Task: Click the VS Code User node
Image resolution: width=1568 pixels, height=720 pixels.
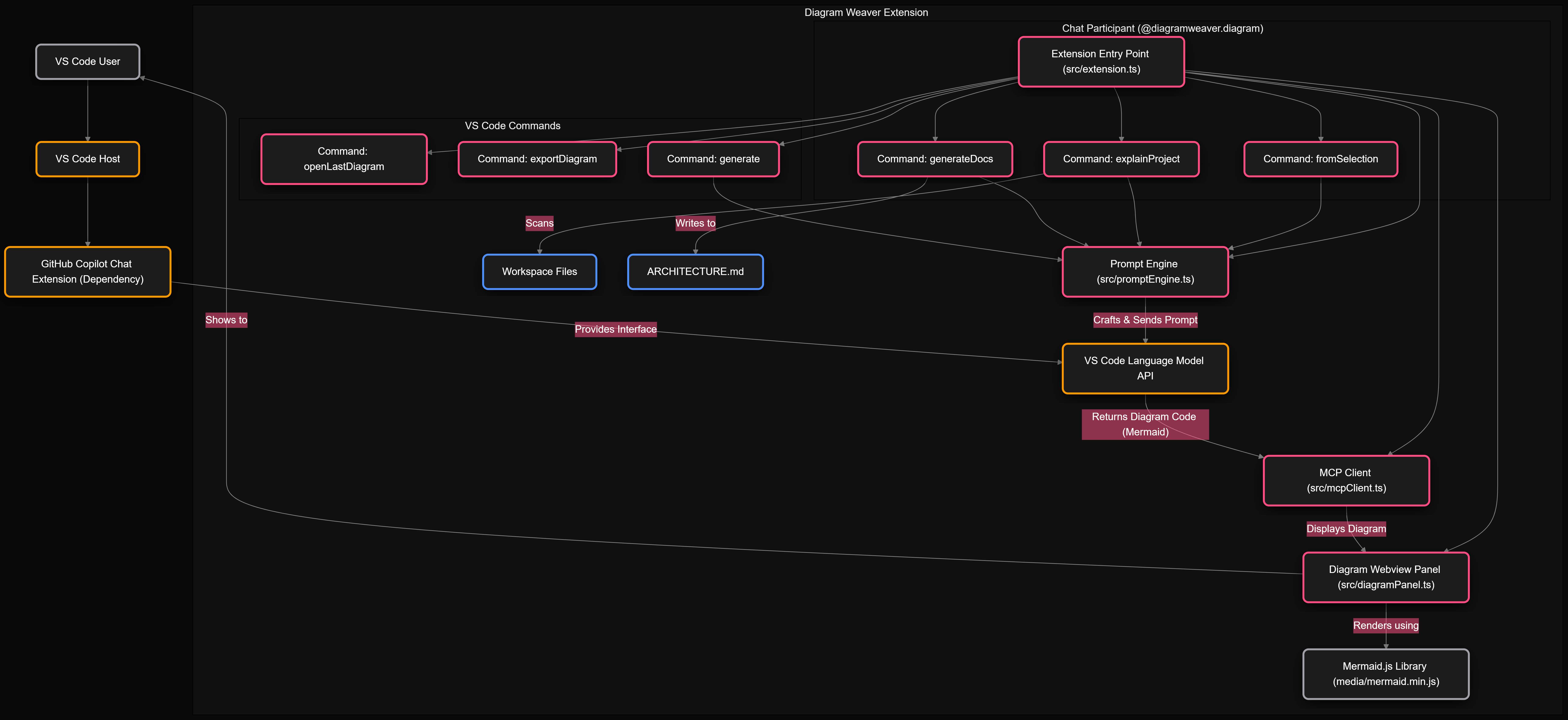Action: [x=88, y=62]
